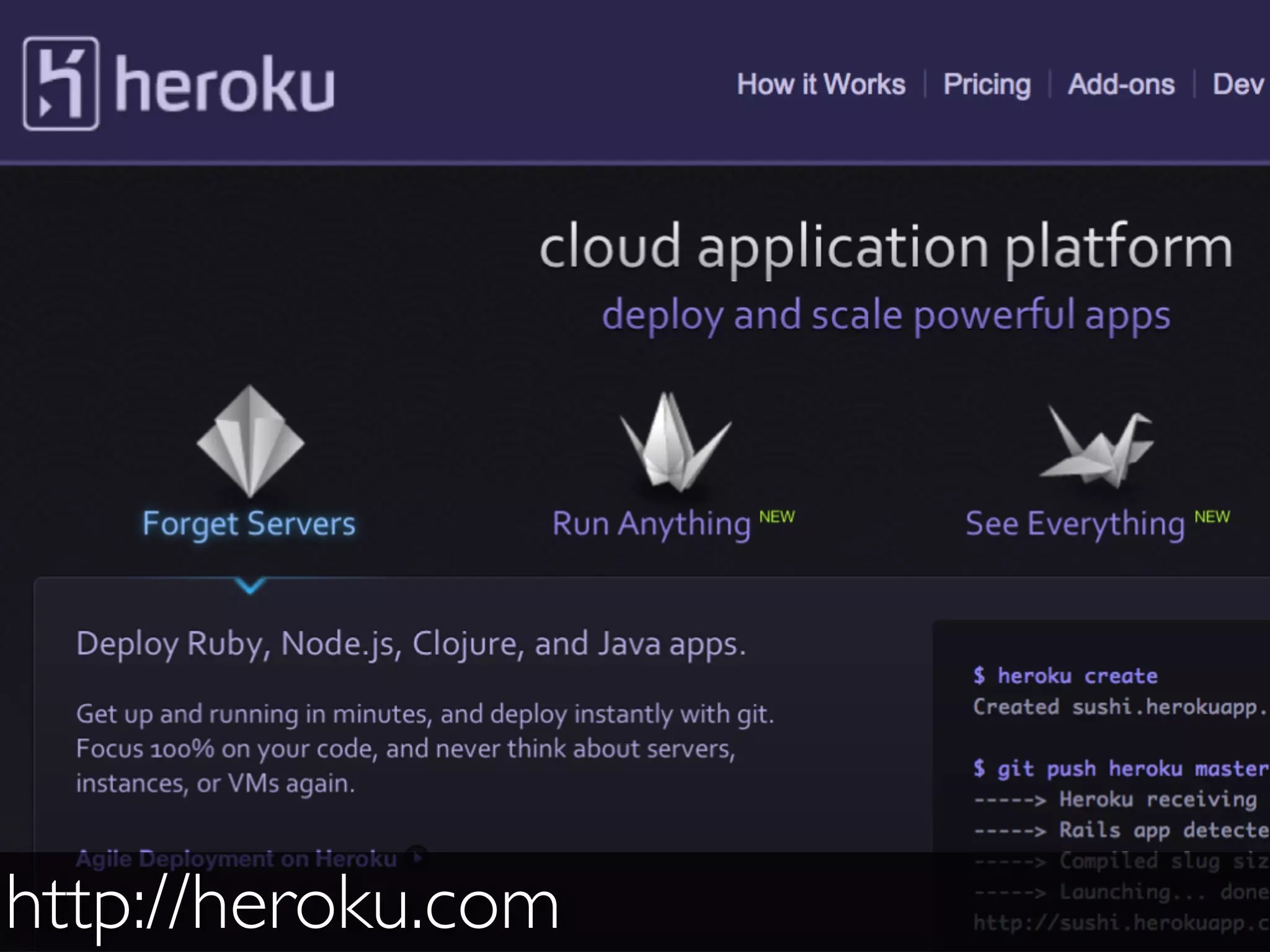The width and height of the screenshot is (1270, 952).
Task: Open the Pricing page
Action: coord(987,85)
